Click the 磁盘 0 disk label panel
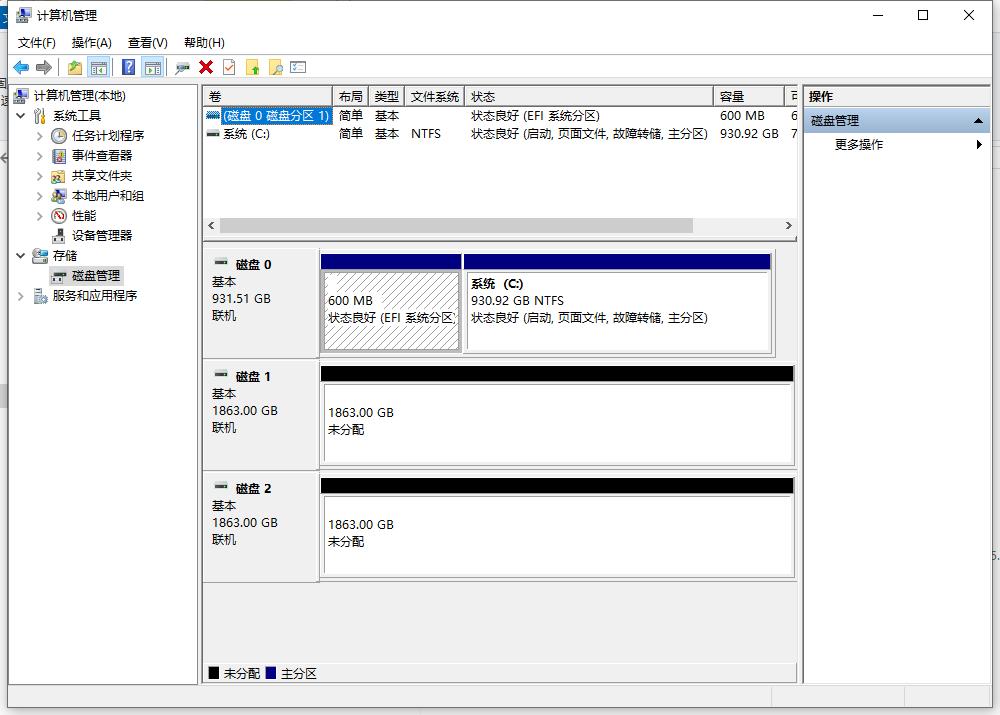Viewport: 1000px width, 715px height. click(x=261, y=303)
